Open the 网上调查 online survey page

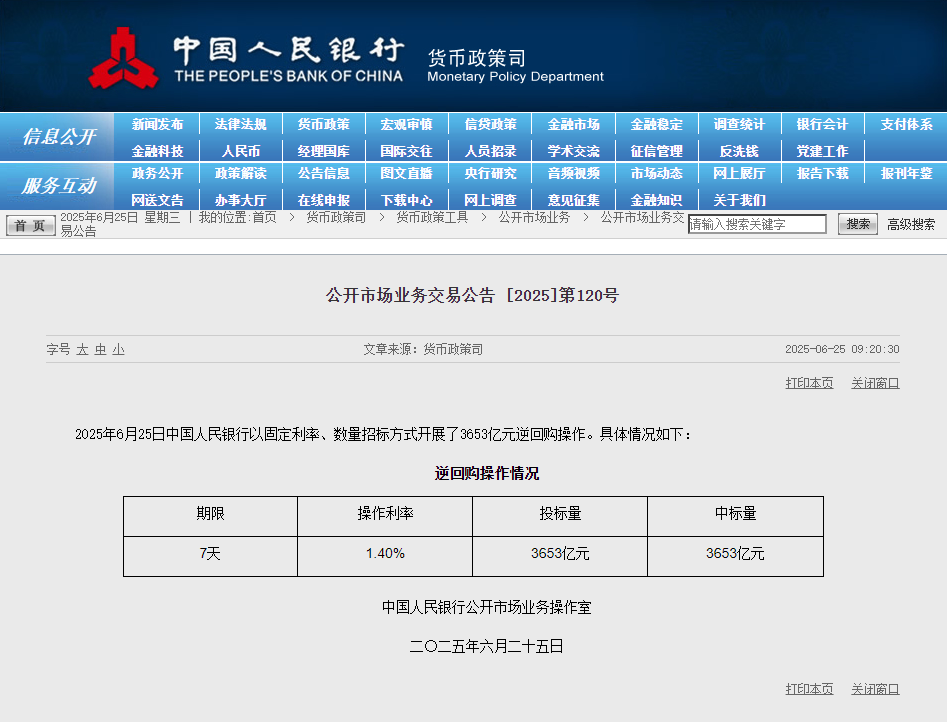click(x=491, y=199)
